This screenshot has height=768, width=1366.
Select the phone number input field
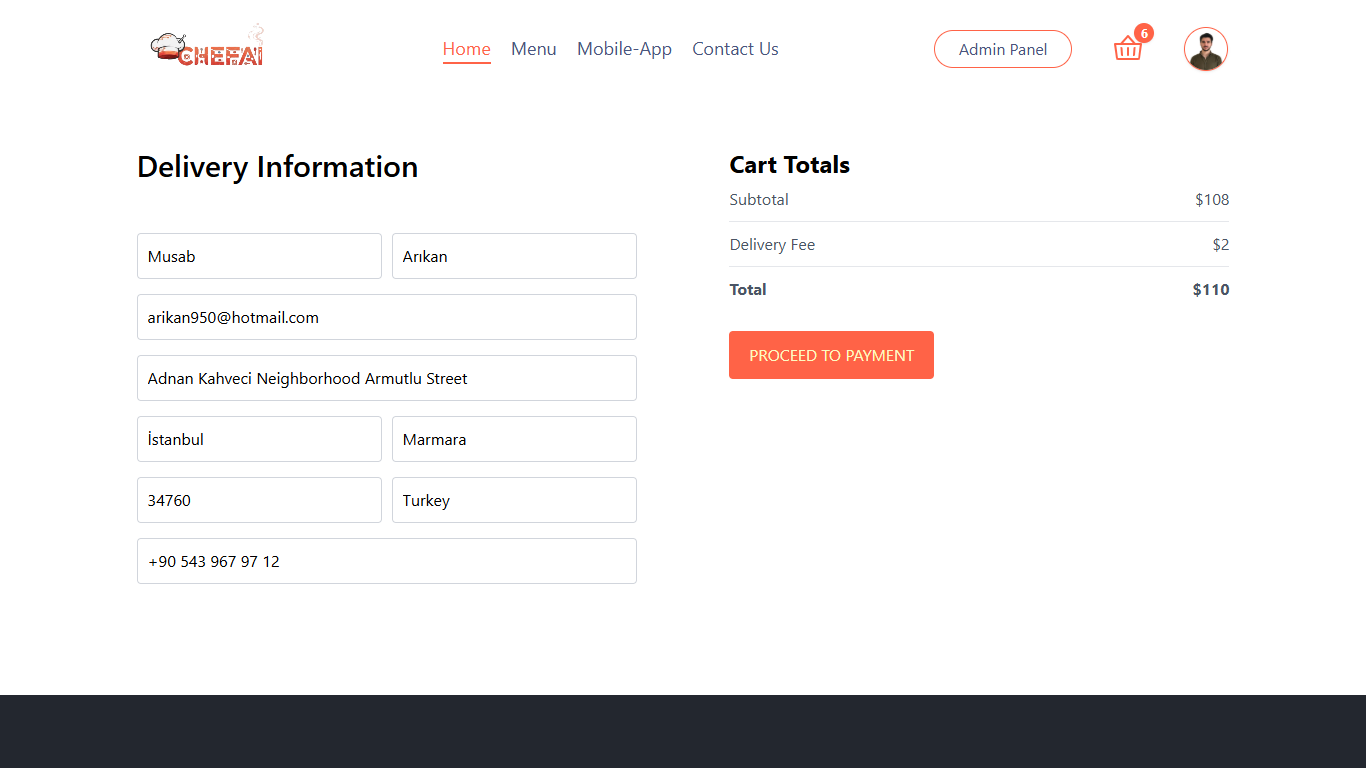pyautogui.click(x=386, y=561)
